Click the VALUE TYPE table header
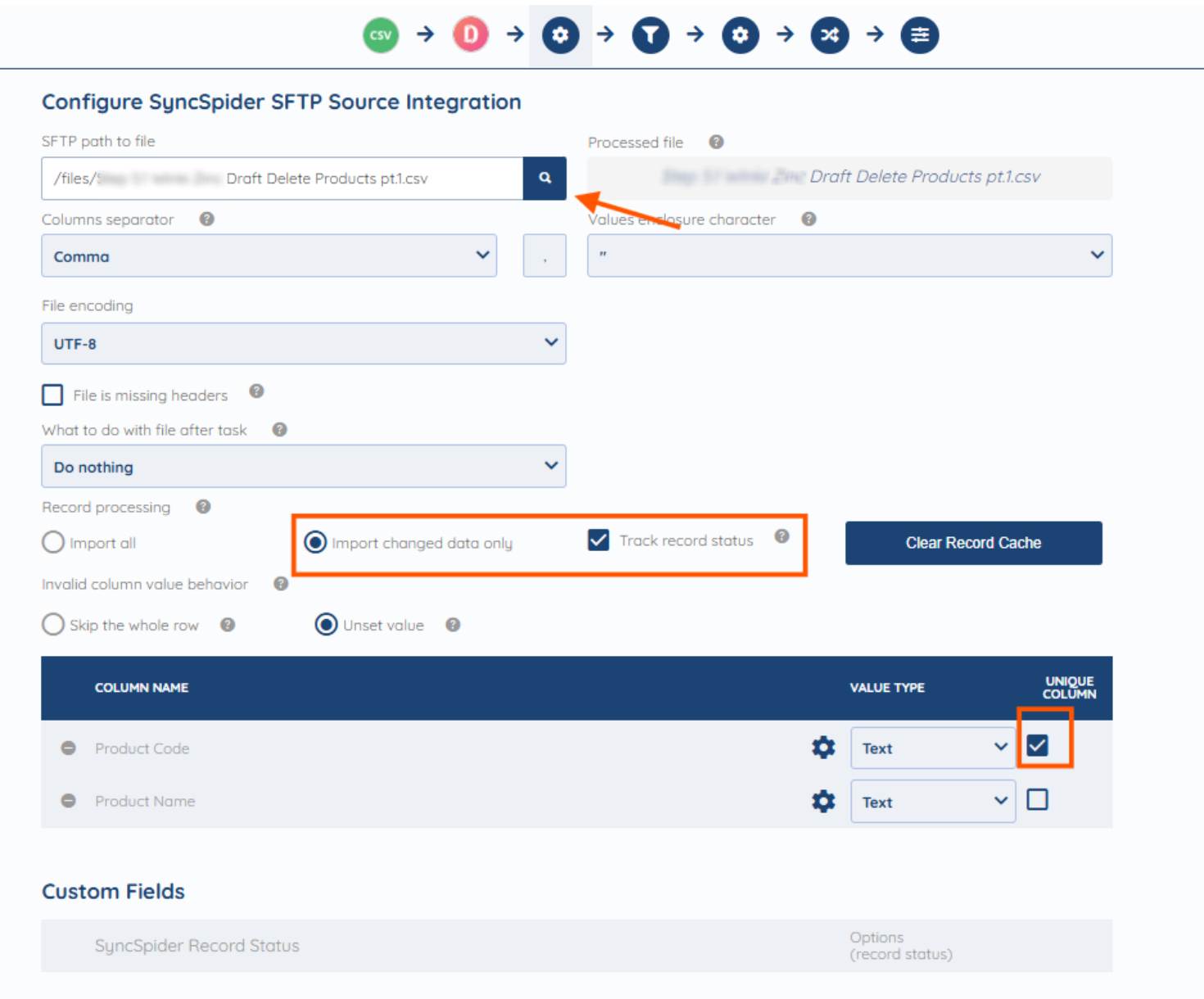1204x999 pixels. pyautogui.click(x=887, y=688)
